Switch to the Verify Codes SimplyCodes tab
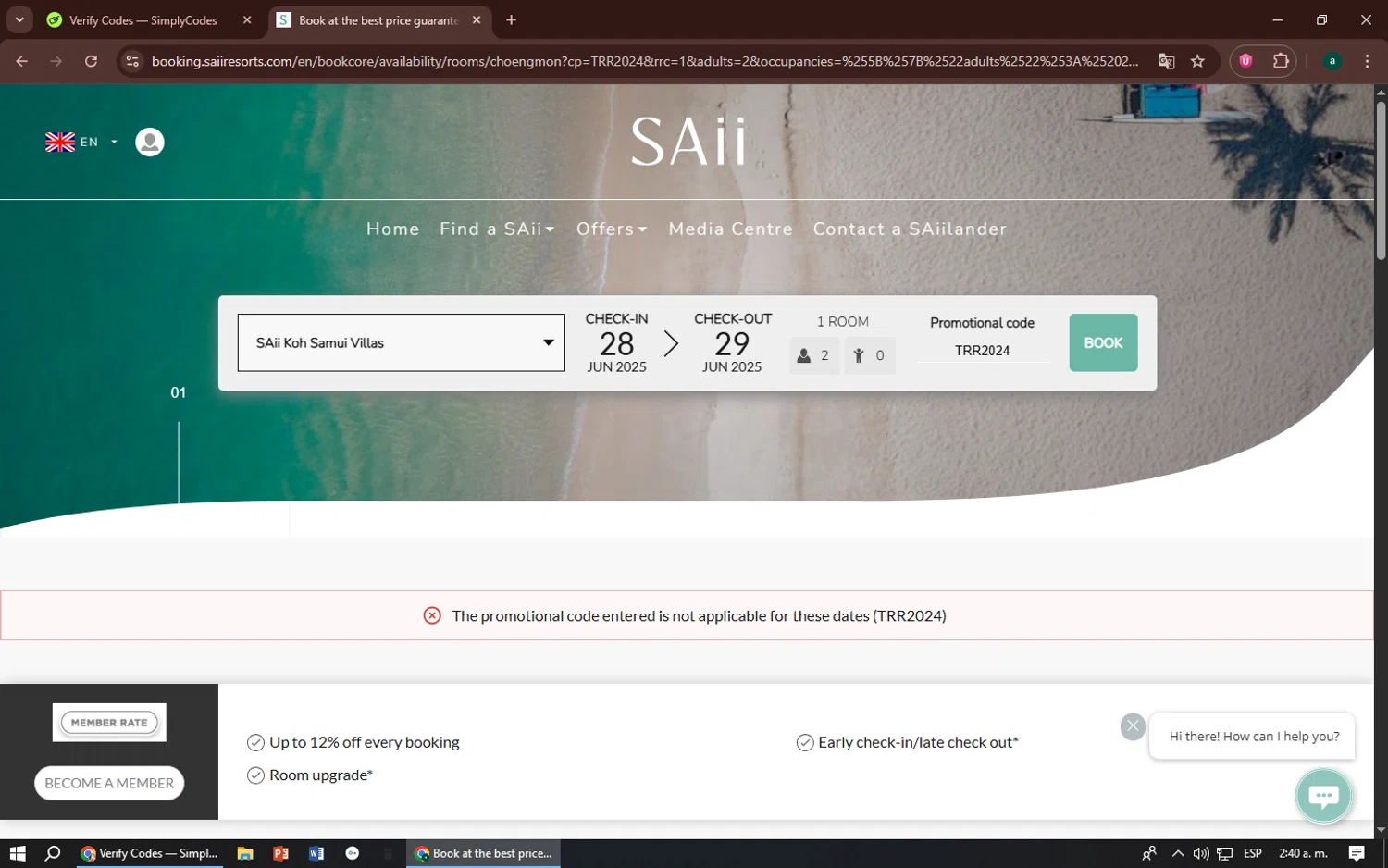 click(143, 20)
